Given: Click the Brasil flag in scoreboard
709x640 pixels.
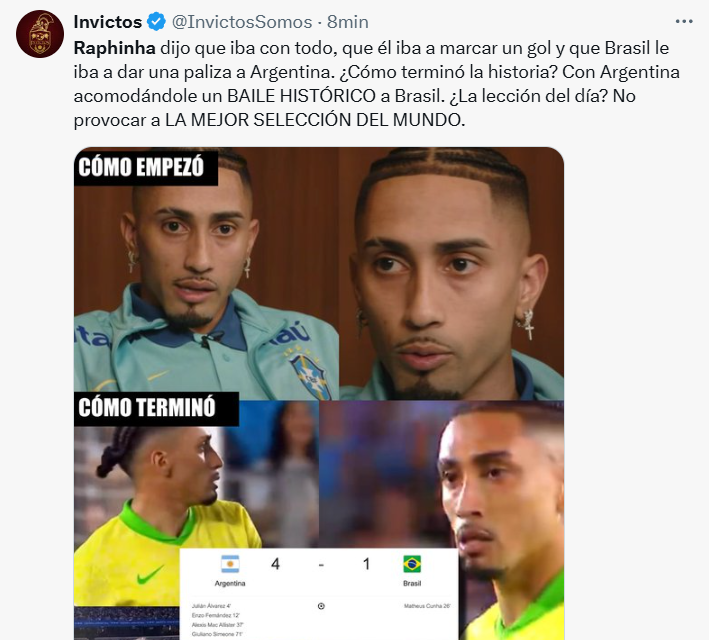Looking at the screenshot, I should 412,564.
